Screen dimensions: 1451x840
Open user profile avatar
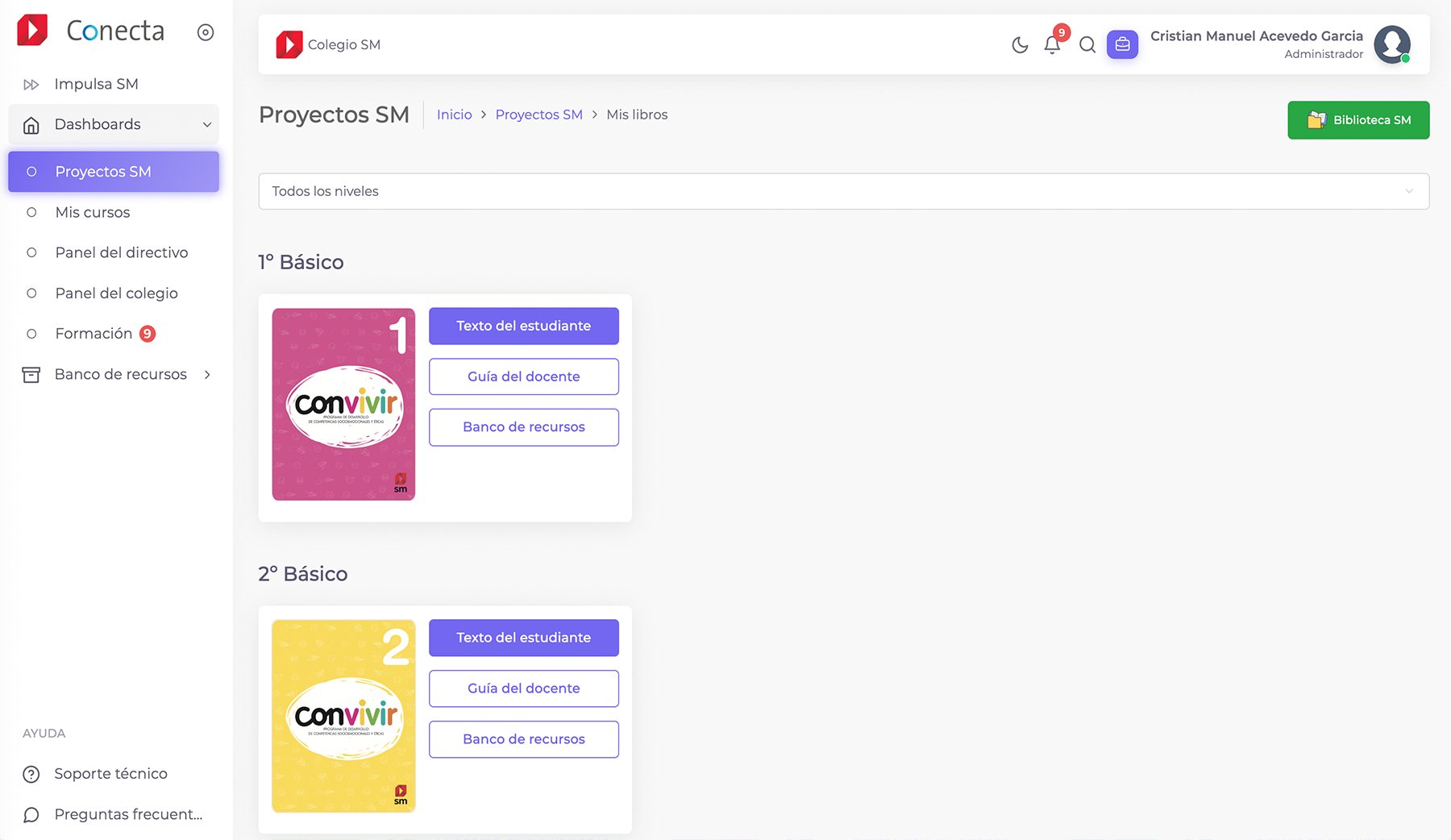click(1392, 44)
